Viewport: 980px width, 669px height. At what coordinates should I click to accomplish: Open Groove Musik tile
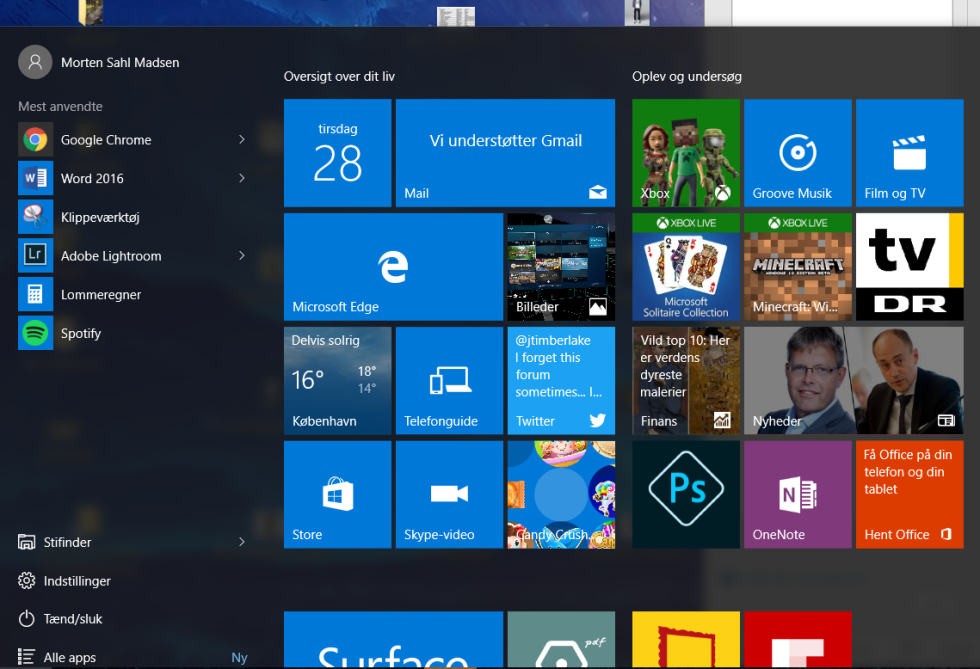(x=797, y=152)
